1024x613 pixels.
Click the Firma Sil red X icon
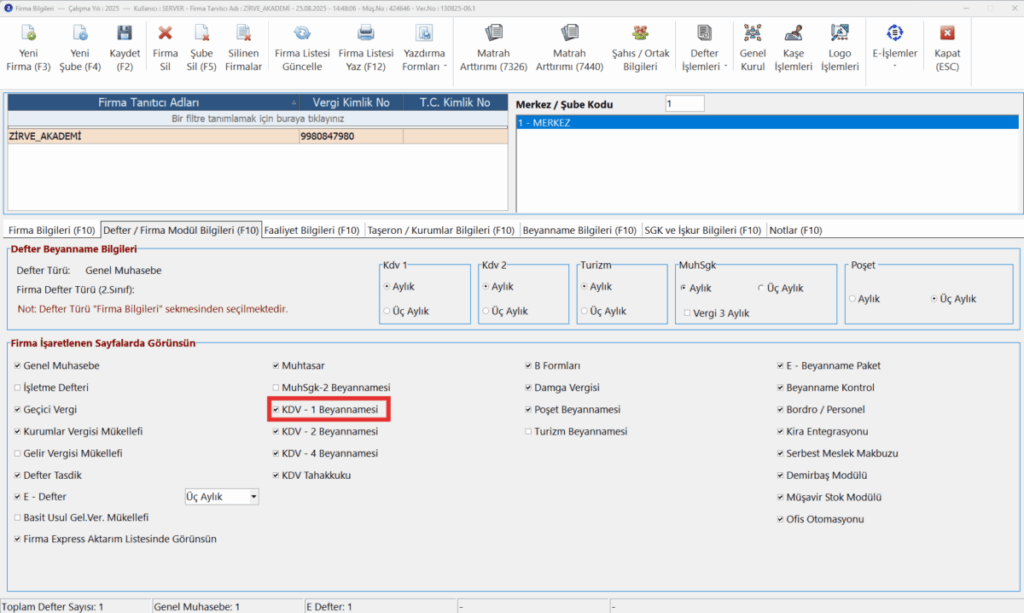[165, 33]
